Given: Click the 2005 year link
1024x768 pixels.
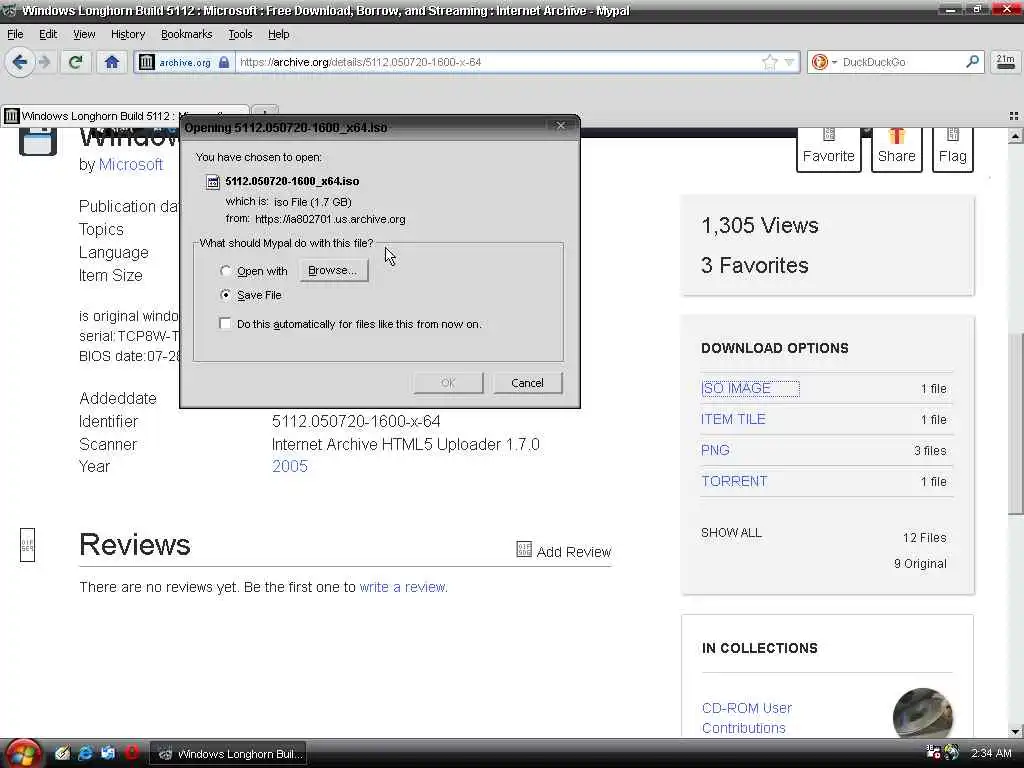Looking at the screenshot, I should coord(290,466).
